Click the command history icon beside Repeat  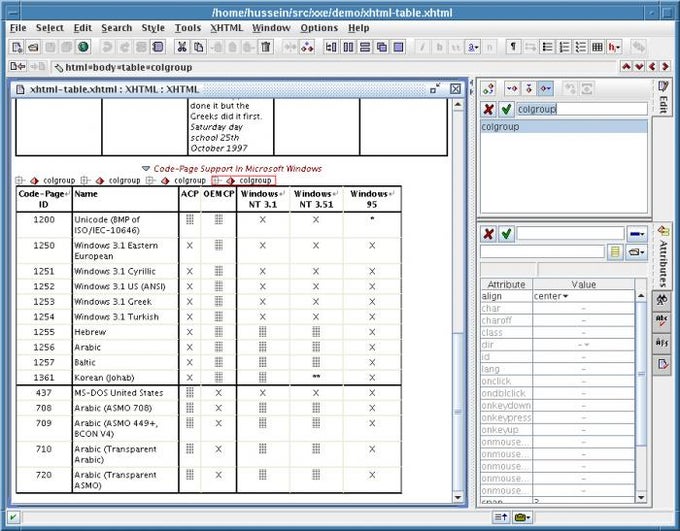tap(158, 47)
